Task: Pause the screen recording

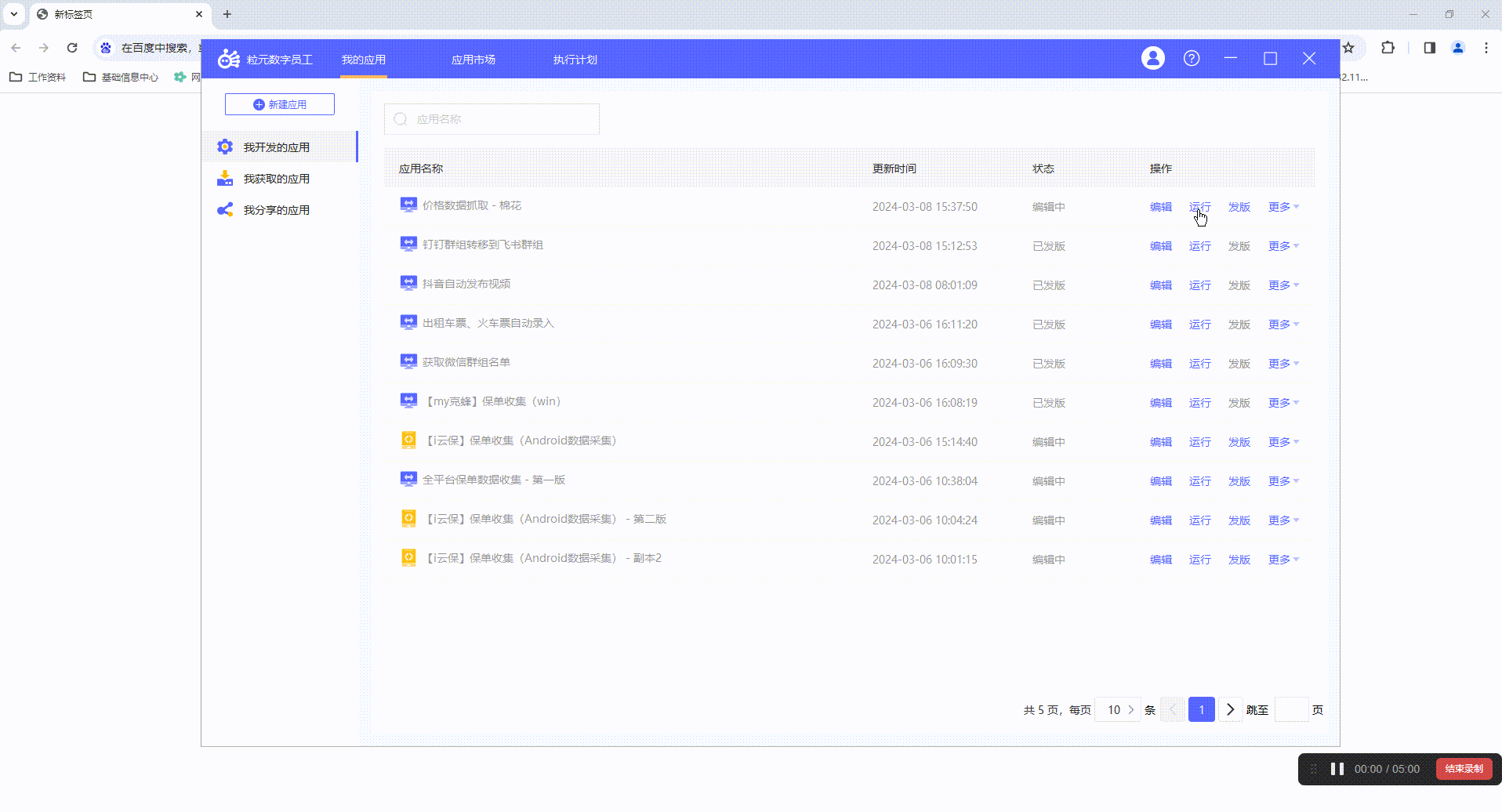Action: click(x=1337, y=769)
